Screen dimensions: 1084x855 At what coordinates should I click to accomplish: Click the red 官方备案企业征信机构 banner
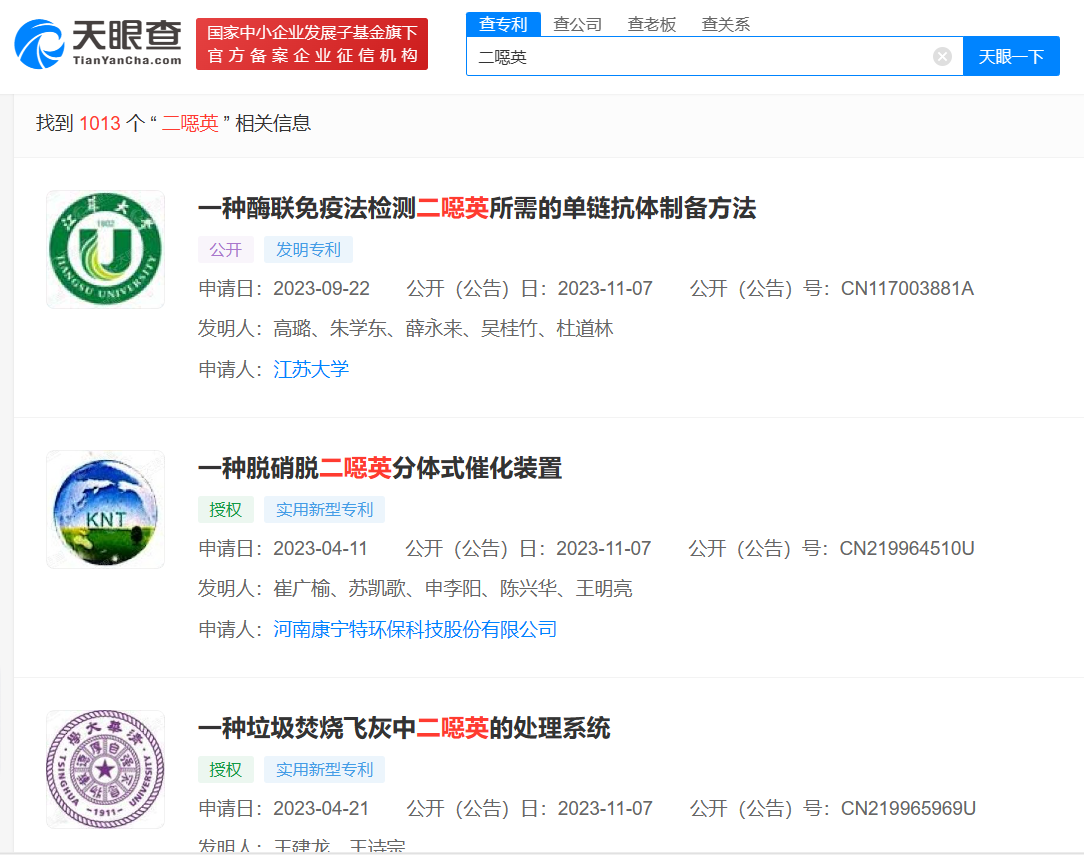312,44
